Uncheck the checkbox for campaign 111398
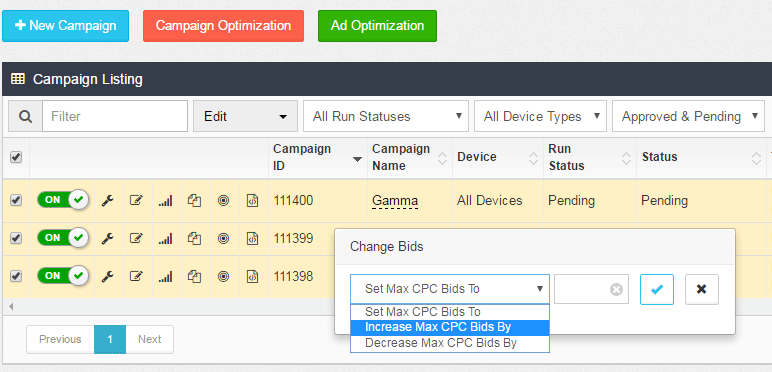The image size is (772, 372). point(16,276)
